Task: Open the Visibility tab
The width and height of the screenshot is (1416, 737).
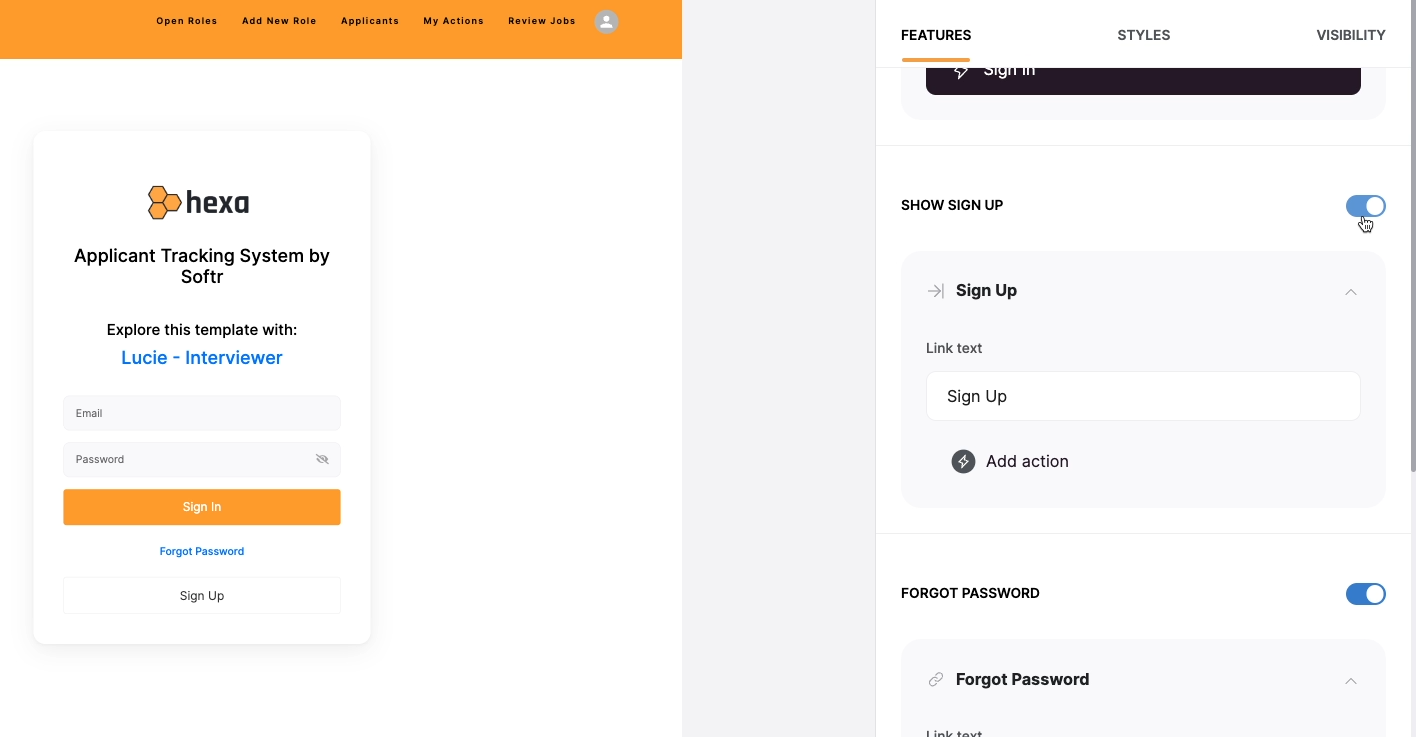Action: click(x=1351, y=35)
